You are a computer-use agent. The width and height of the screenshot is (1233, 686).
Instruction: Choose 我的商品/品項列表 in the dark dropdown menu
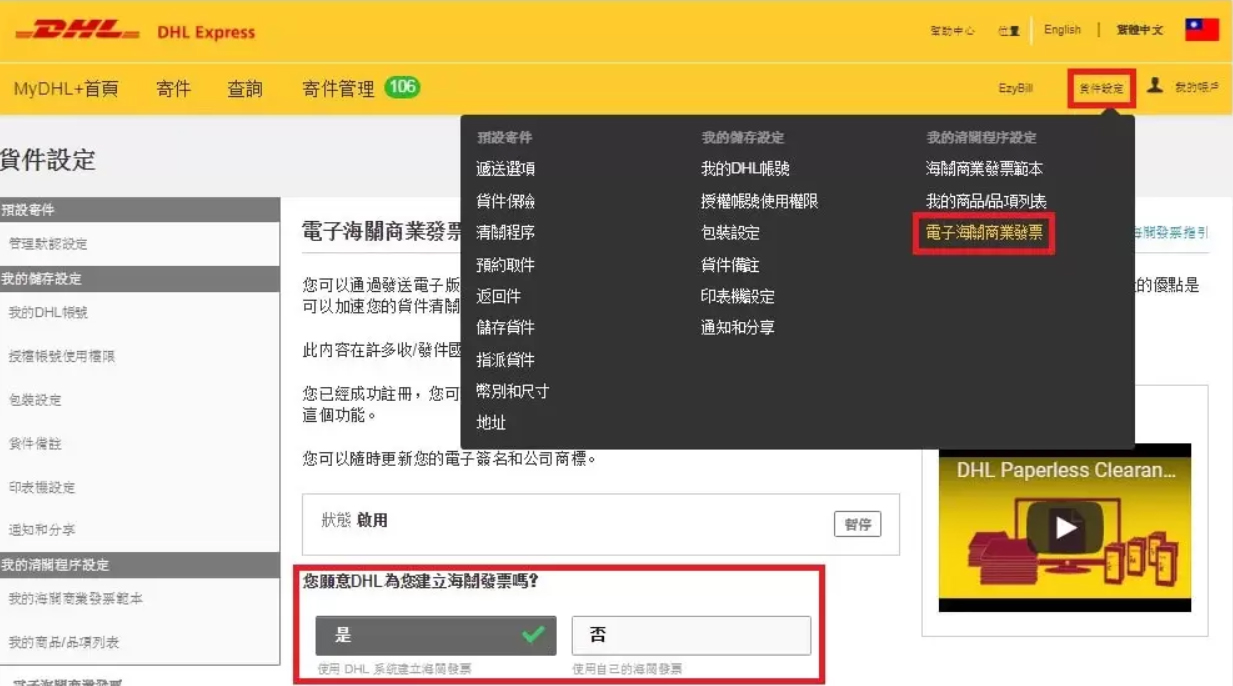986,201
